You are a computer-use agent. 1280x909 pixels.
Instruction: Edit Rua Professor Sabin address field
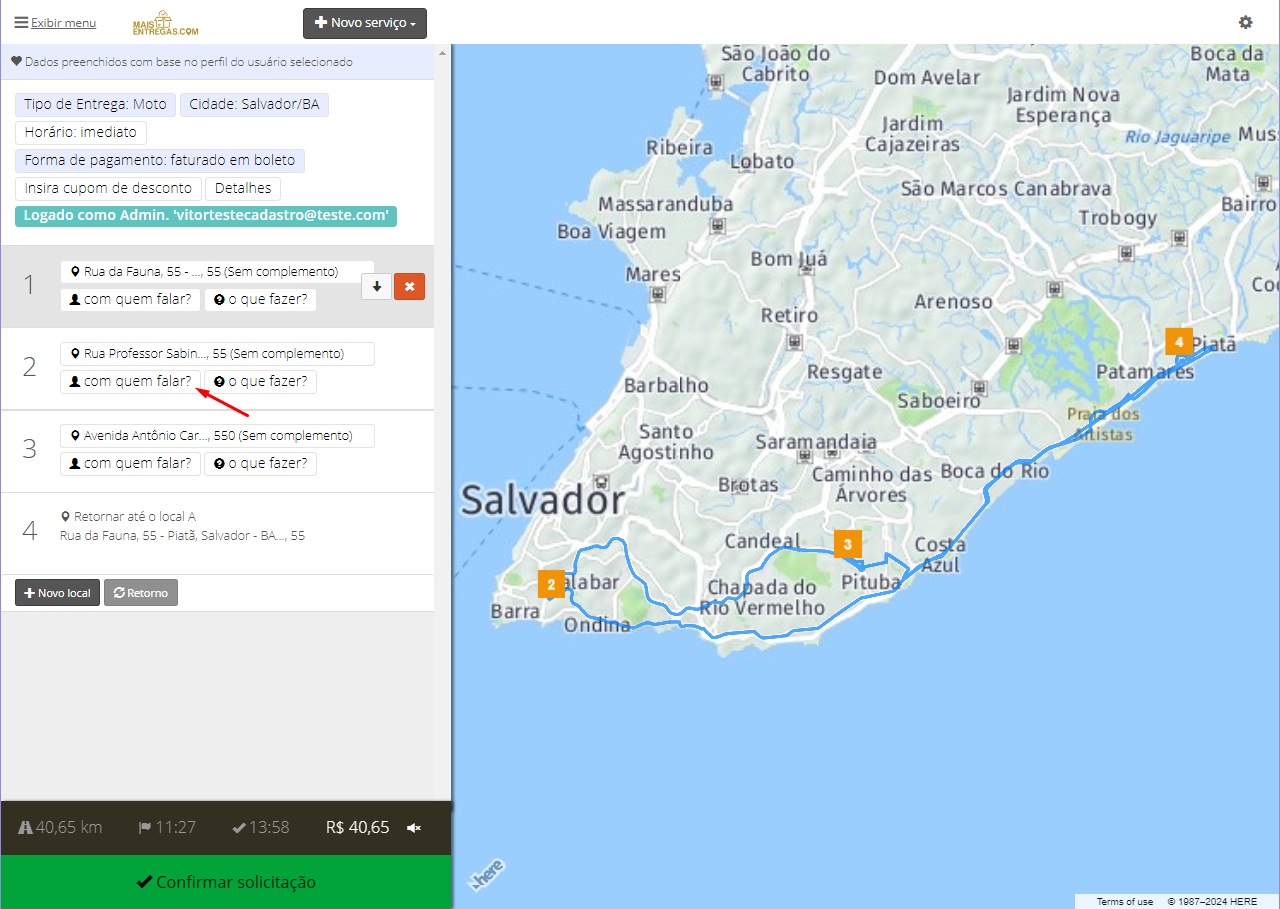point(217,354)
